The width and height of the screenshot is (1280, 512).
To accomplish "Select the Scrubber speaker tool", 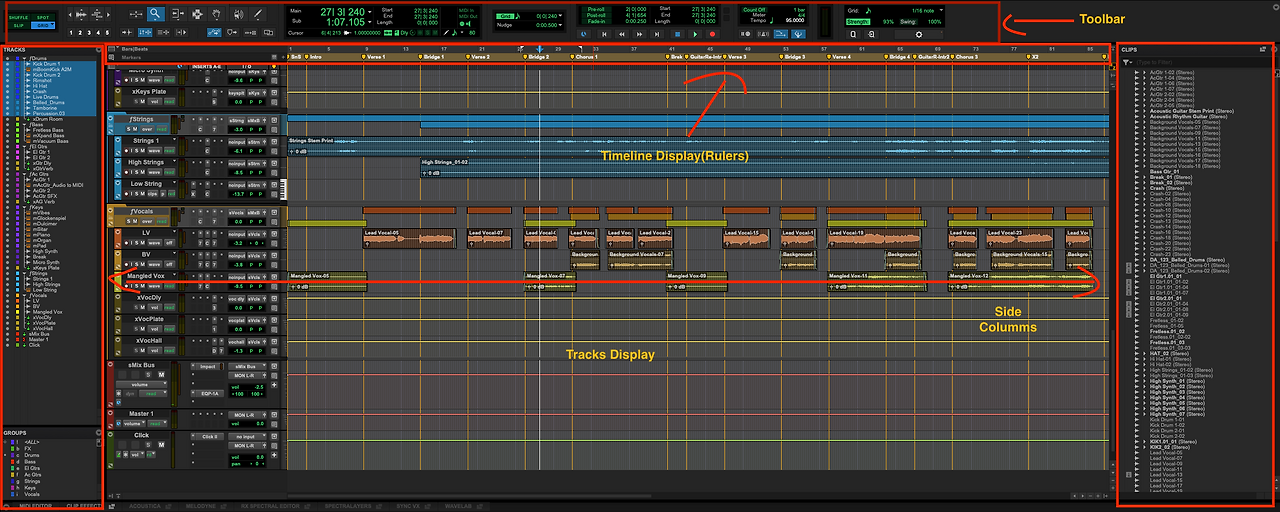I will 239,14.
